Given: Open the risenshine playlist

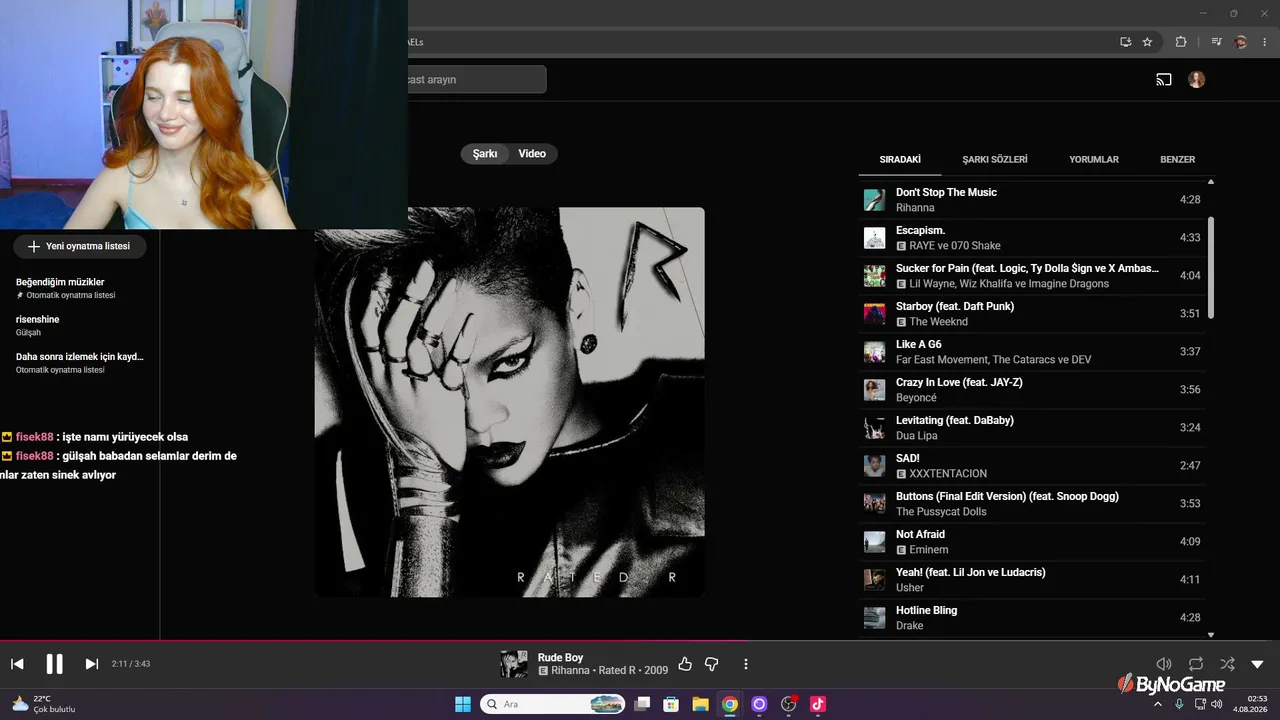Looking at the screenshot, I should (80, 325).
